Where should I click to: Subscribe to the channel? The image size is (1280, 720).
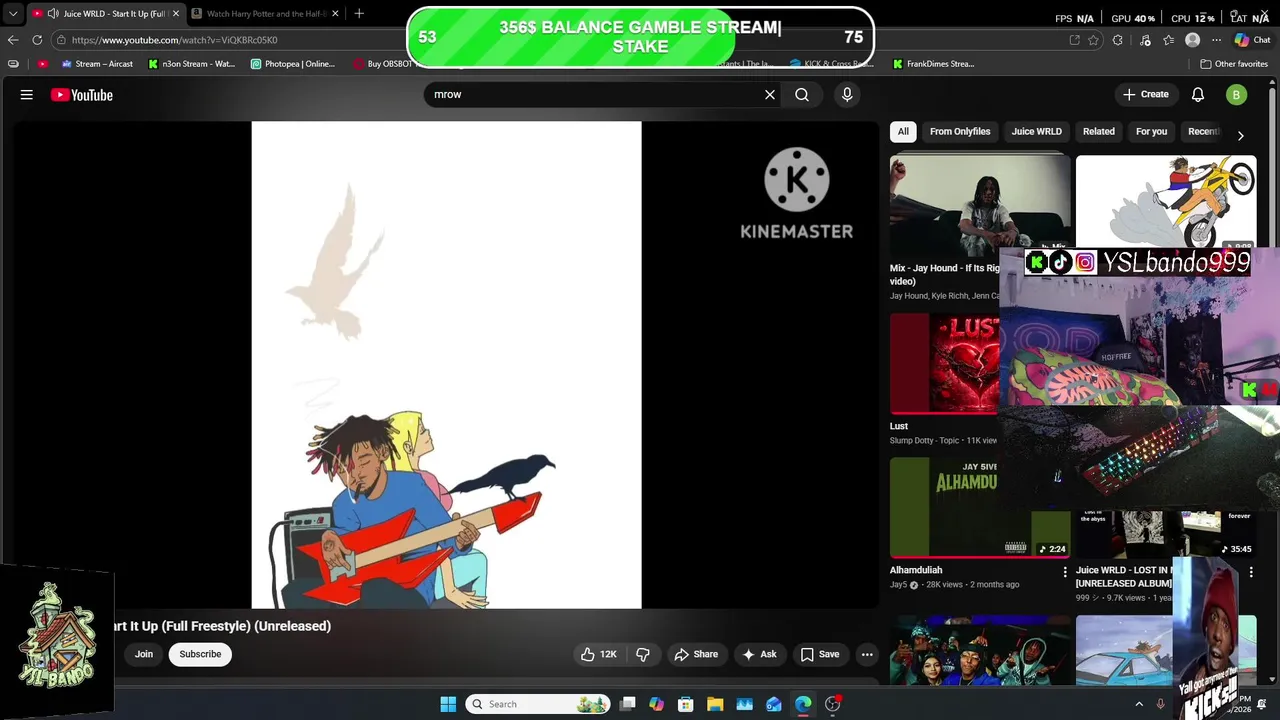click(x=200, y=654)
